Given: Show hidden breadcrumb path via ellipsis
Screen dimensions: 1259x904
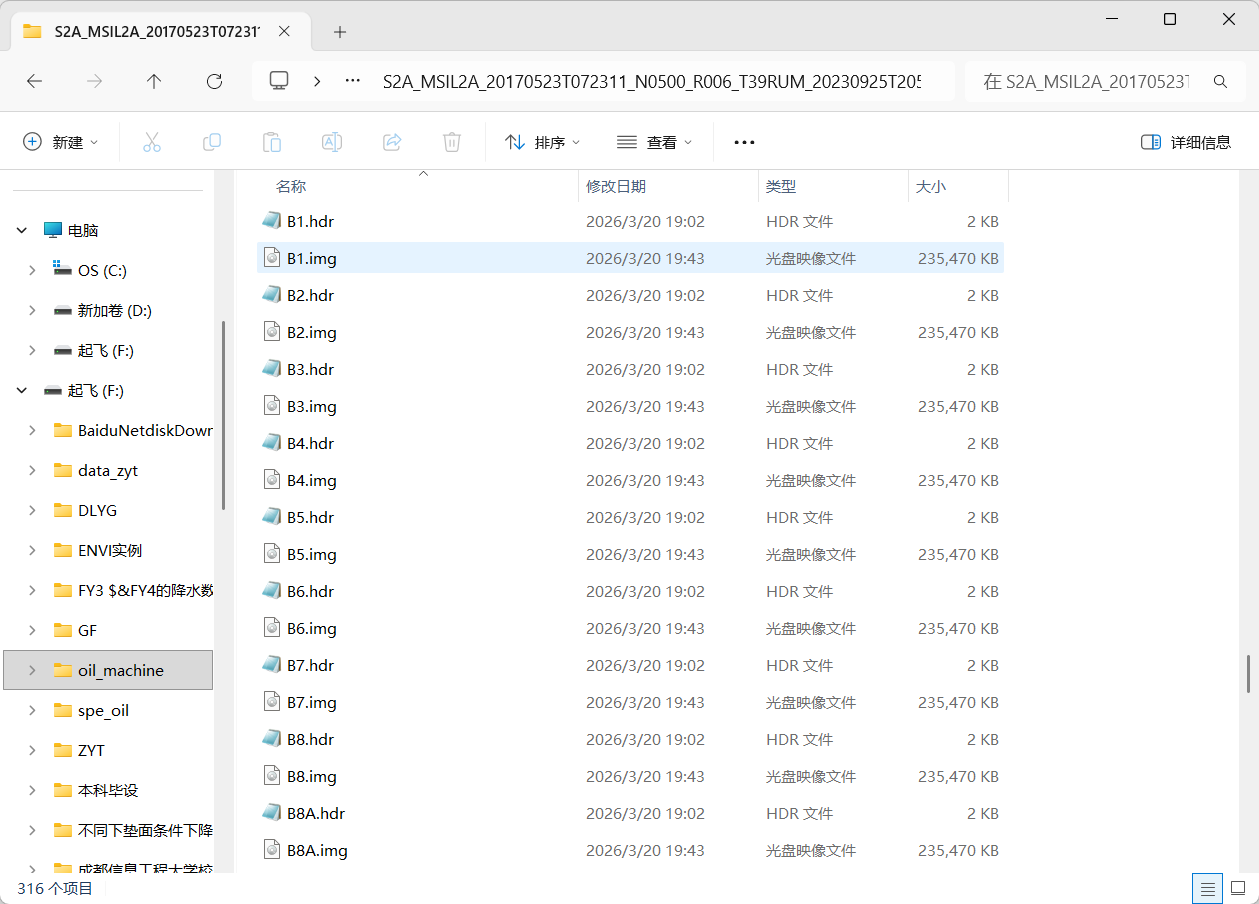Looking at the screenshot, I should tap(352, 81).
